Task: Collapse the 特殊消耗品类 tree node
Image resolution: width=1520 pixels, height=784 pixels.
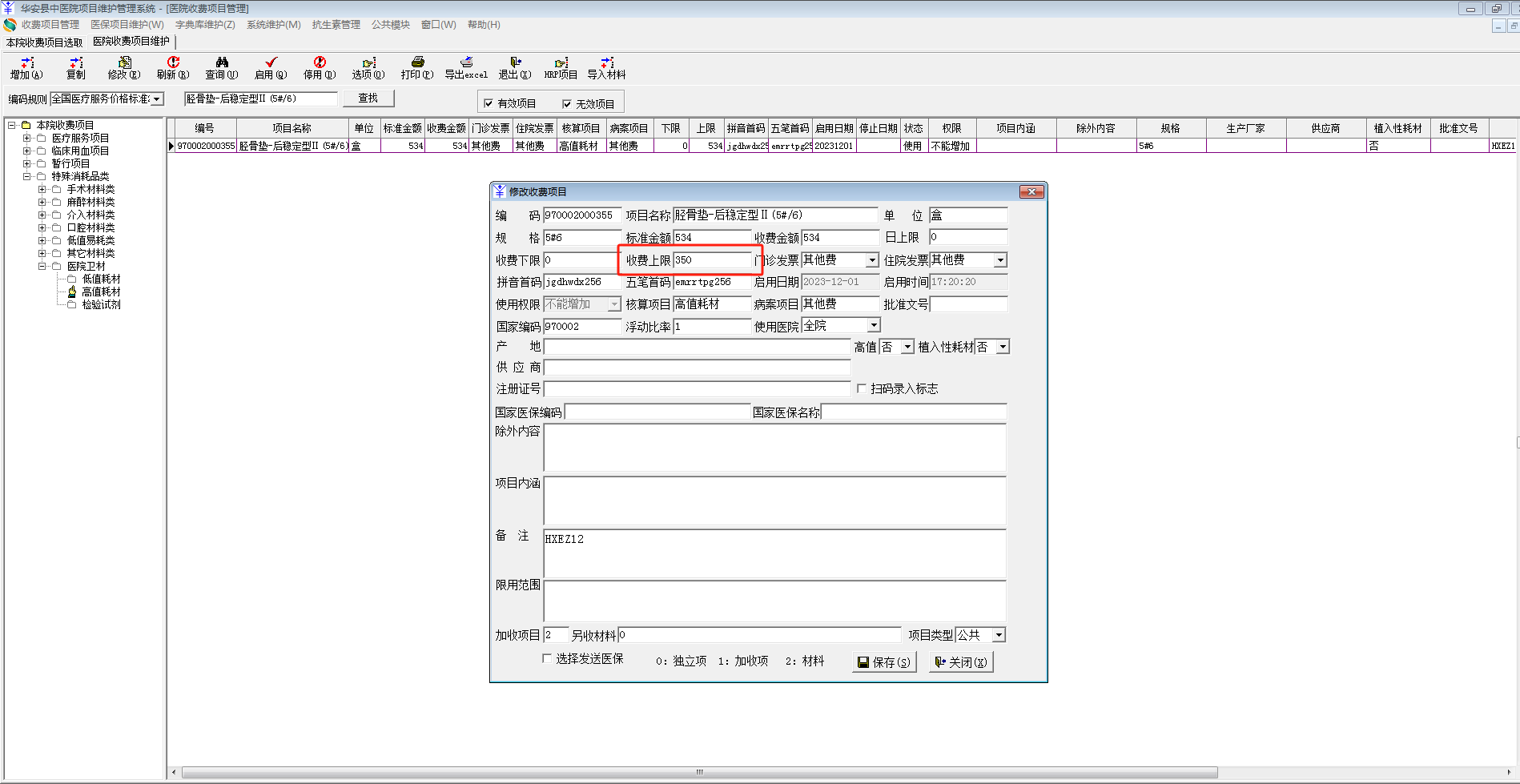Action: coord(27,177)
